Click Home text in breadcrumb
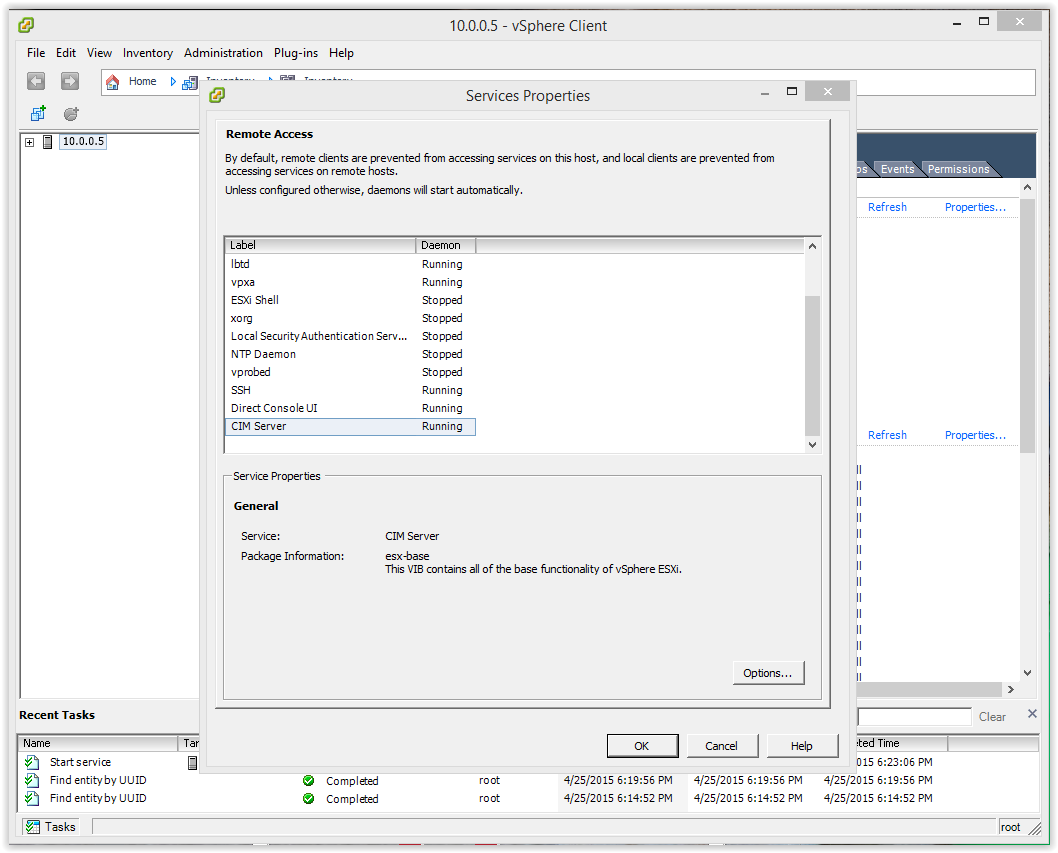 coord(142,82)
